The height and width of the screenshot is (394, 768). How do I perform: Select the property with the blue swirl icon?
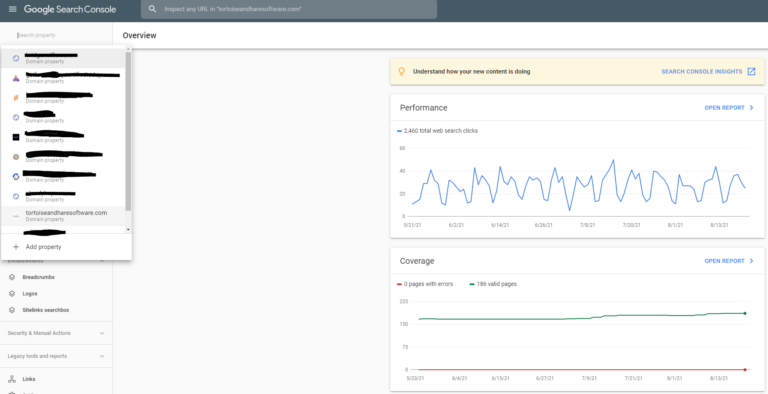(x=63, y=176)
